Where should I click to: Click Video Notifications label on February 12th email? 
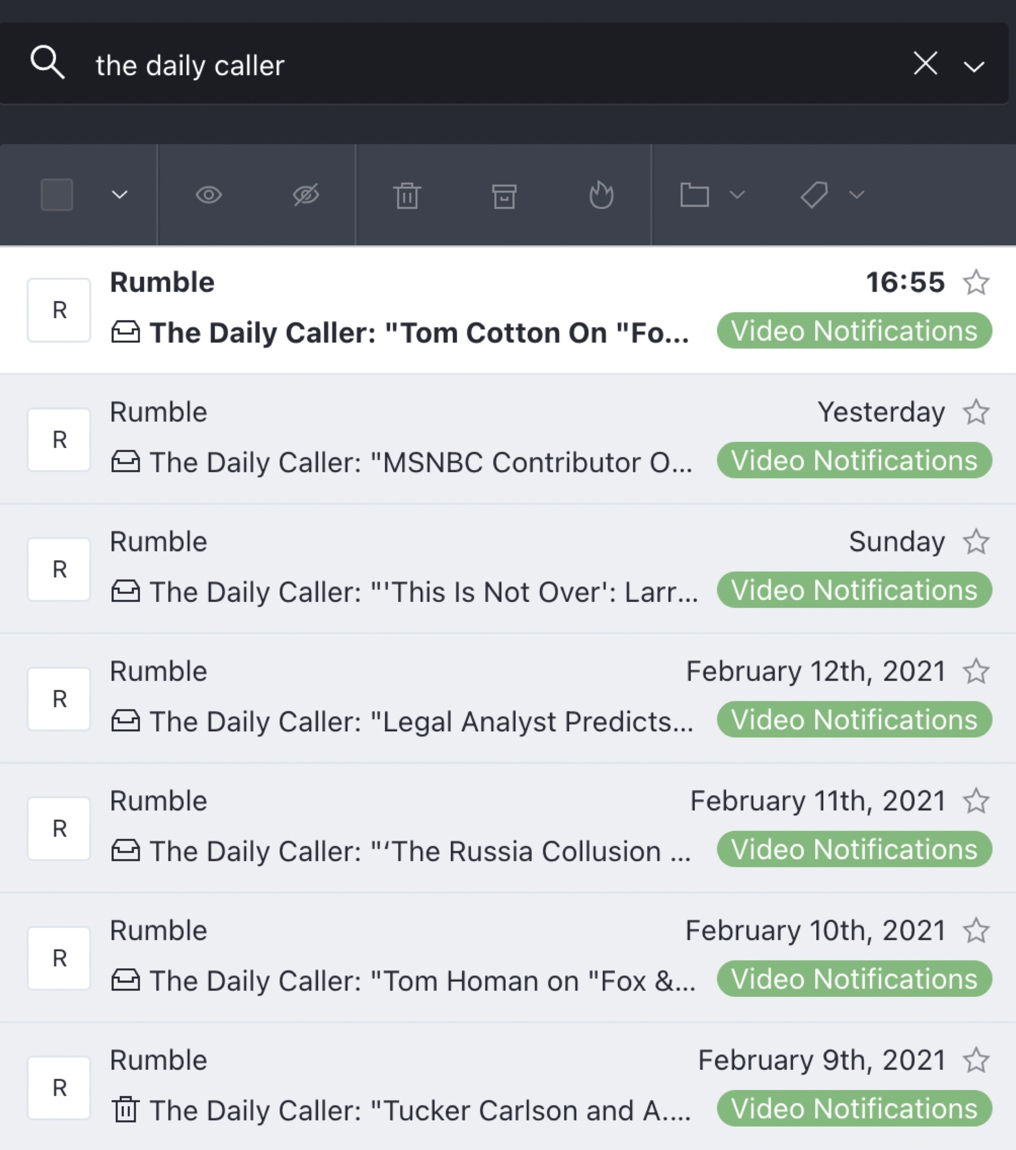[855, 720]
